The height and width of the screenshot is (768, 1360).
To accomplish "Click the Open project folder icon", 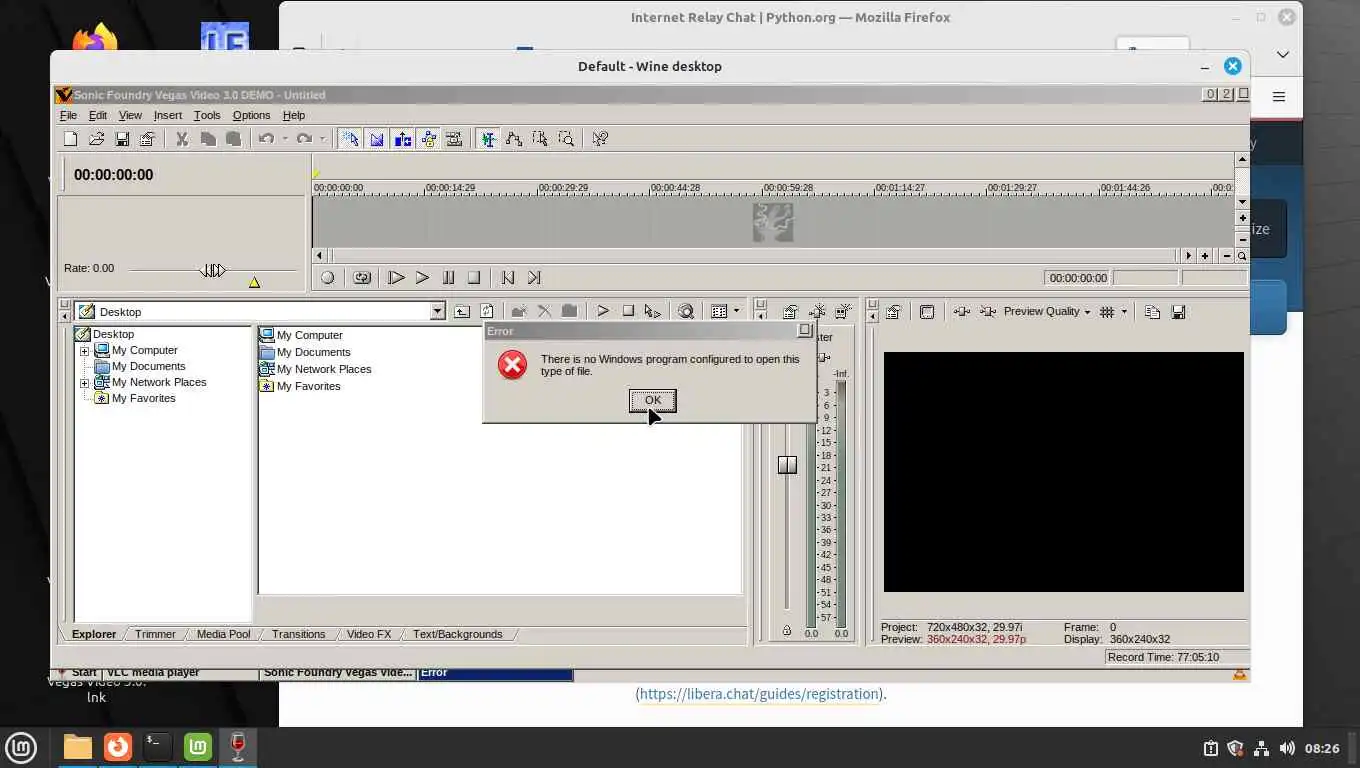I will tap(96, 139).
